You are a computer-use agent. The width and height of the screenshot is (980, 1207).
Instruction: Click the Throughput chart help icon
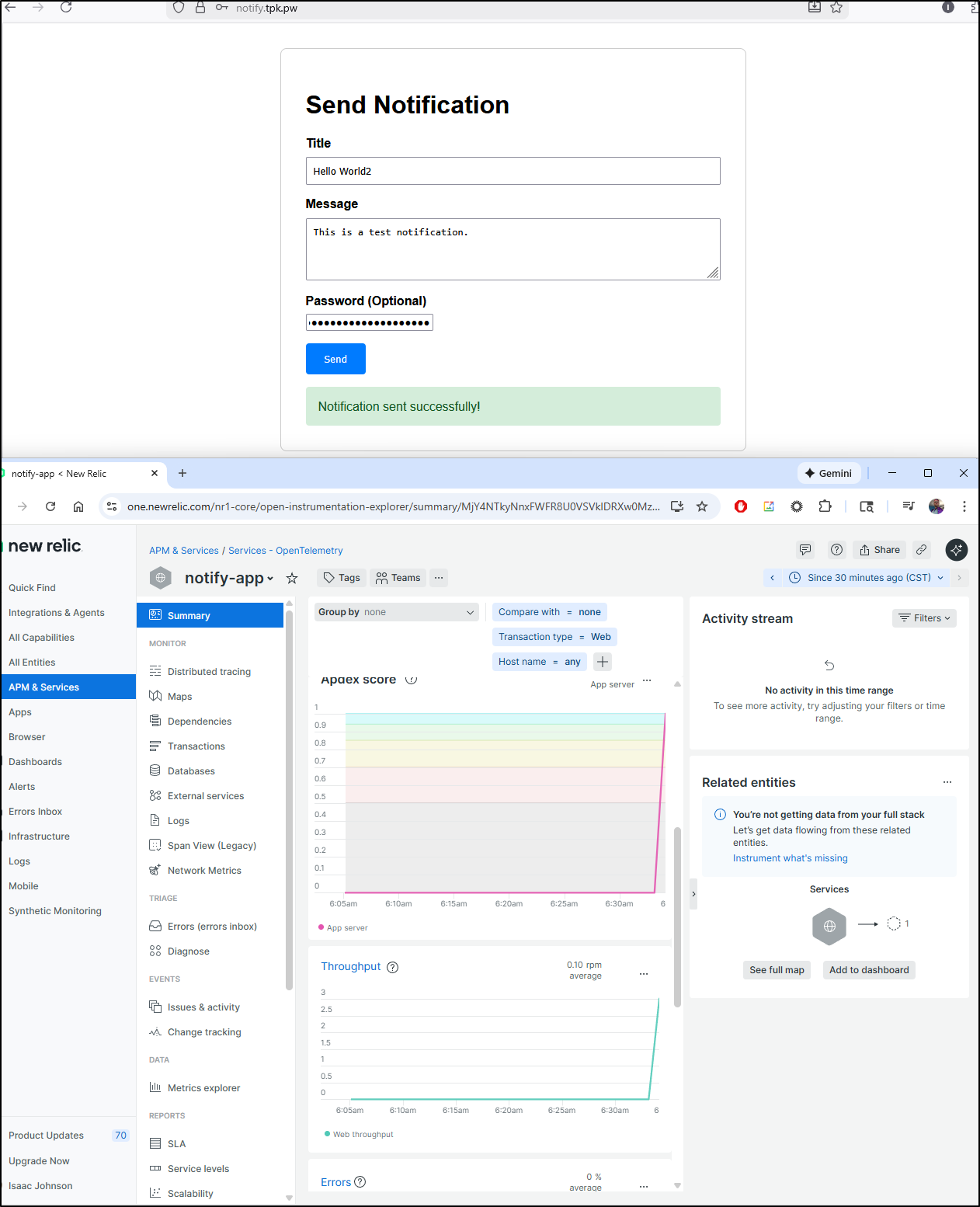393,967
